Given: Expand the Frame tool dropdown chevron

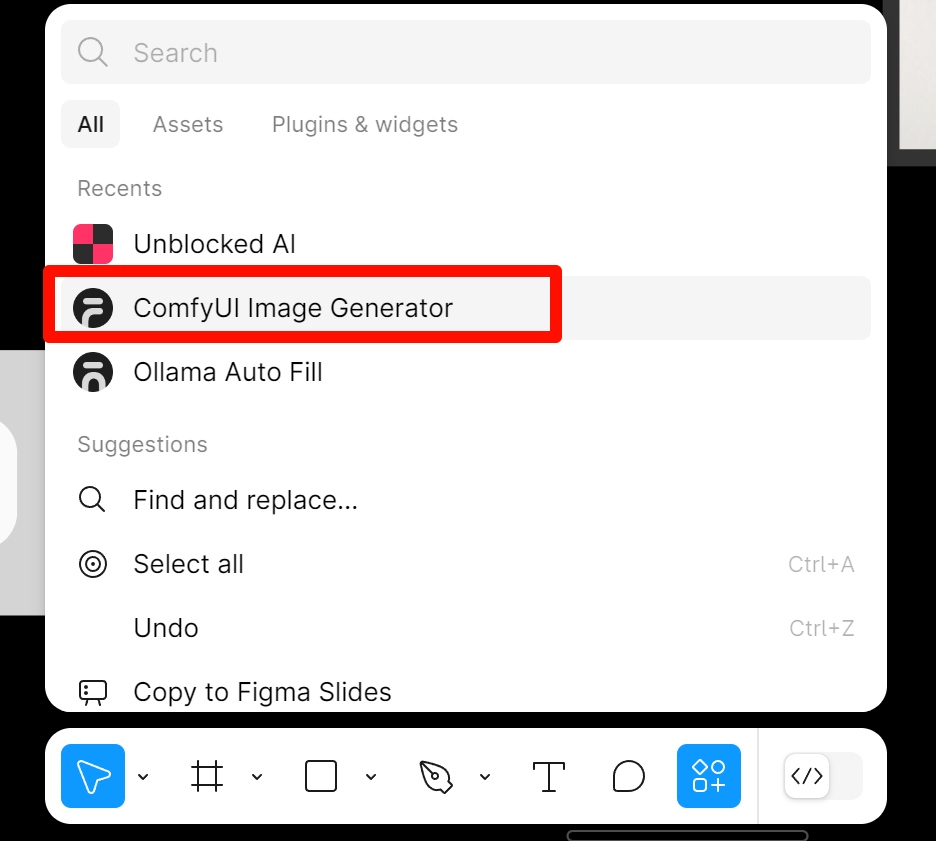Looking at the screenshot, I should coord(257,777).
